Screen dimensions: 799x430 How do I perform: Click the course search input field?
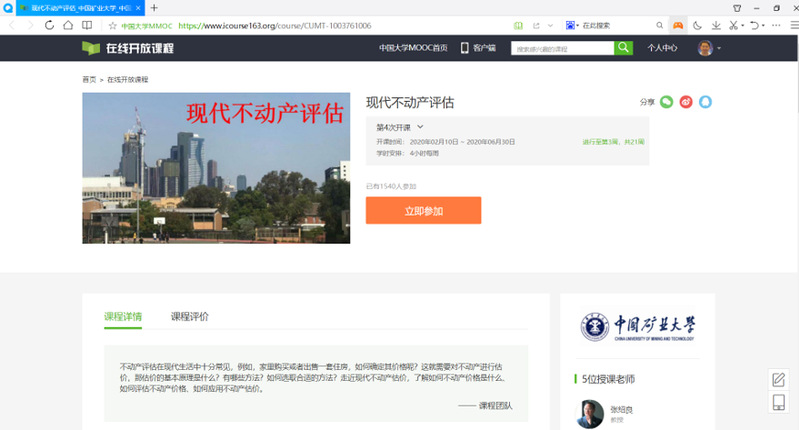pyautogui.click(x=562, y=47)
